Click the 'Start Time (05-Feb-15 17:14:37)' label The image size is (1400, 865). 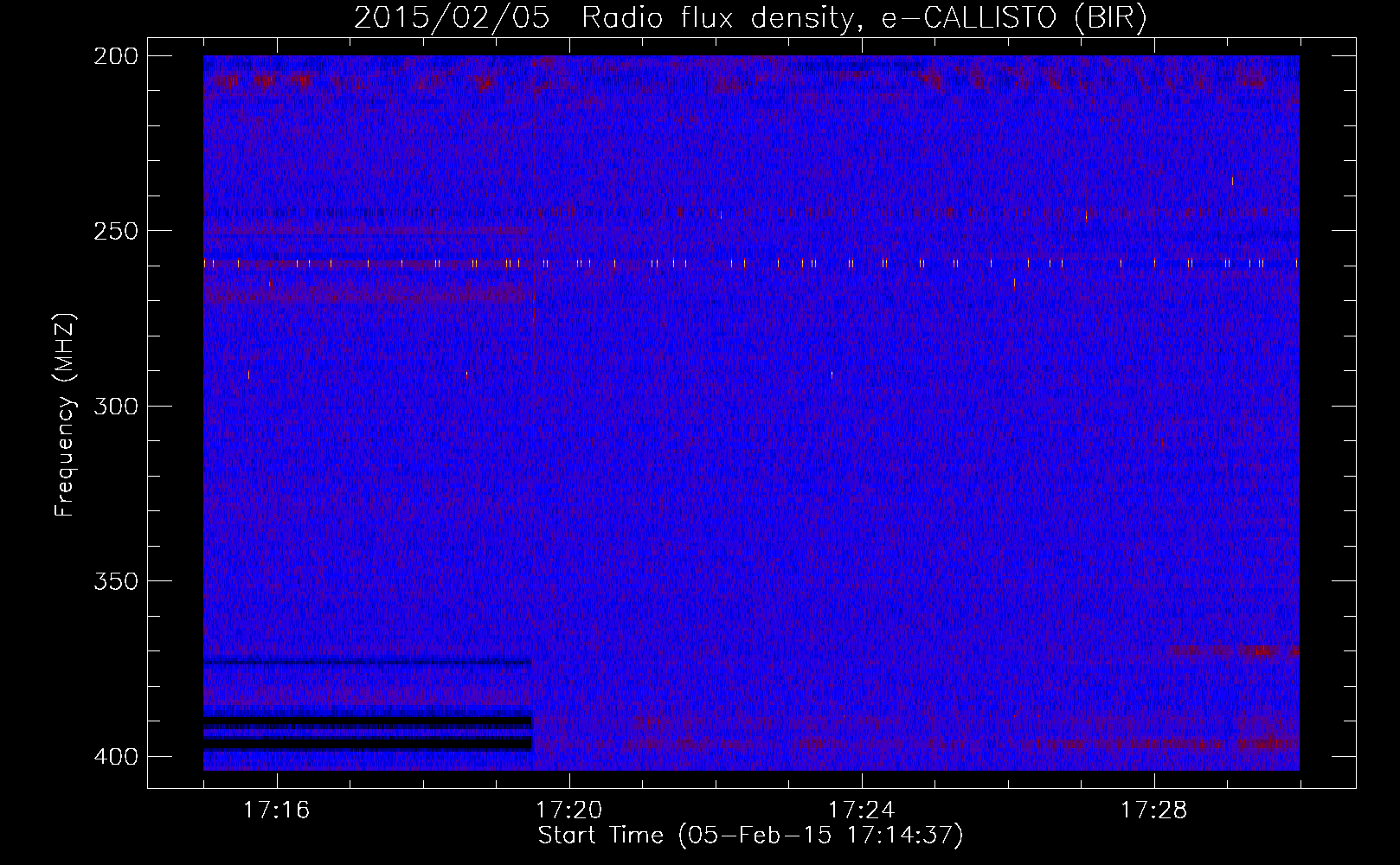750,836
